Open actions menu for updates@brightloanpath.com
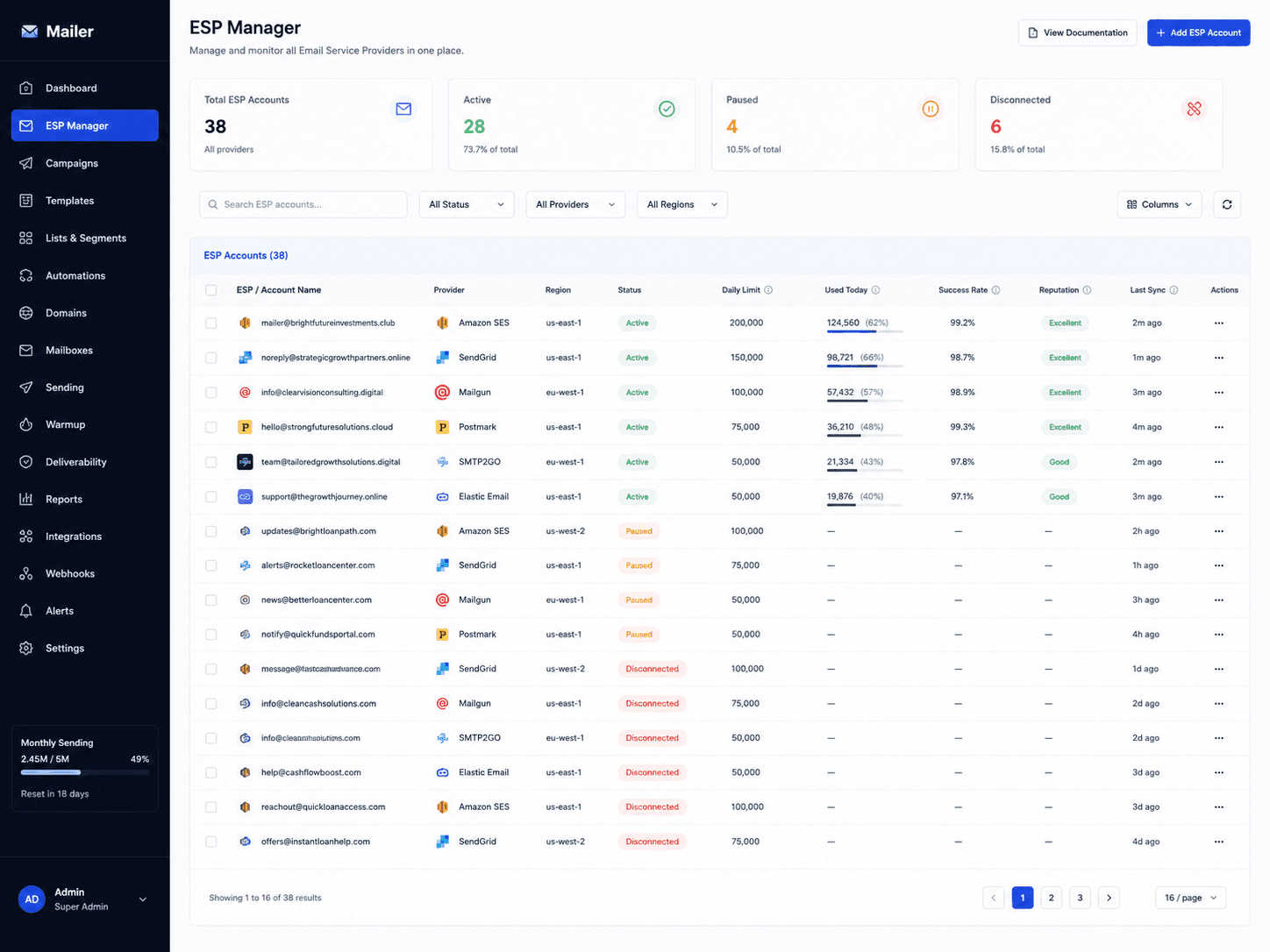Viewport: 1270px width, 952px height. pyautogui.click(x=1219, y=531)
